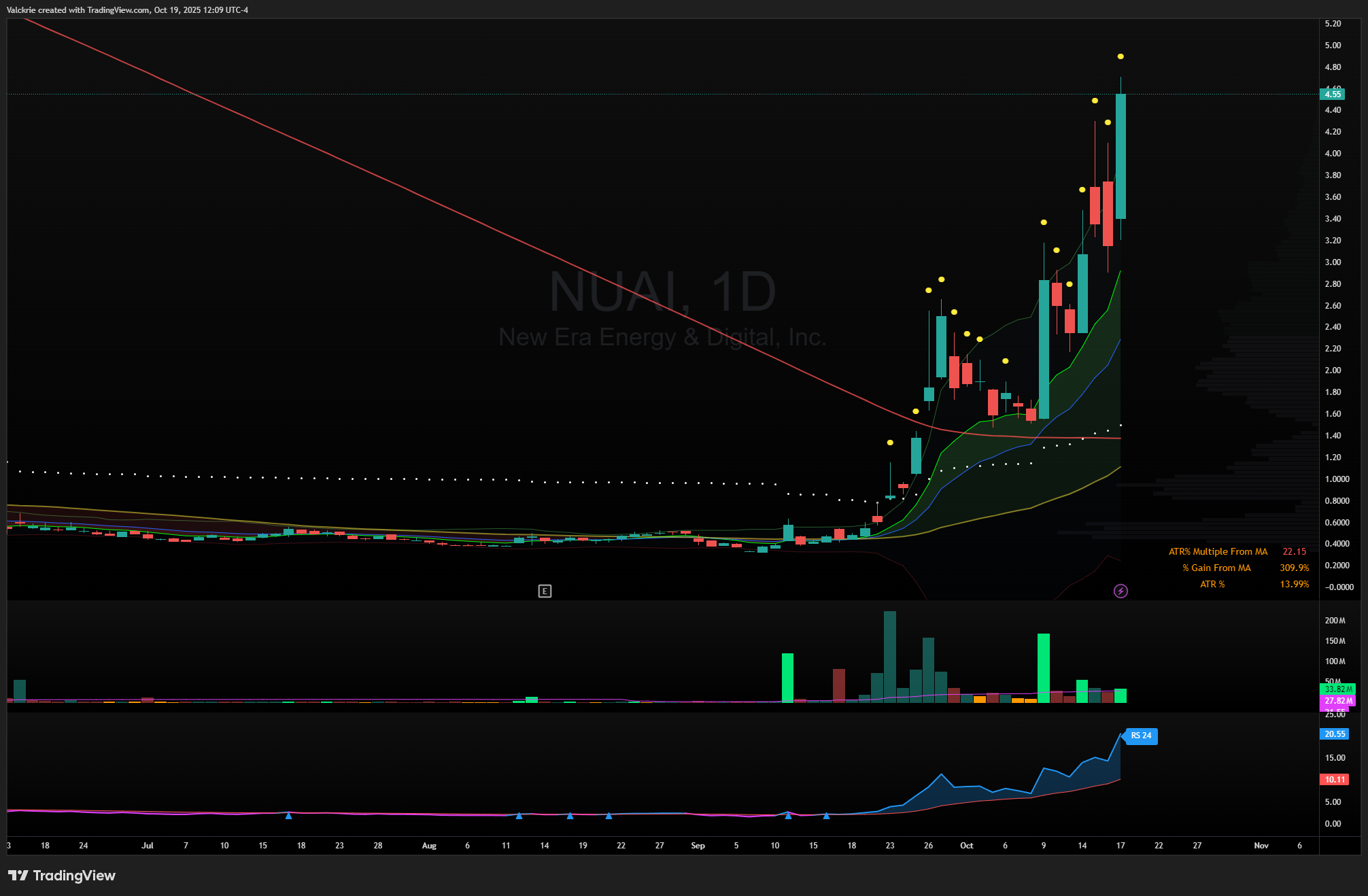Click the % Gain From MA row label

point(1216,568)
